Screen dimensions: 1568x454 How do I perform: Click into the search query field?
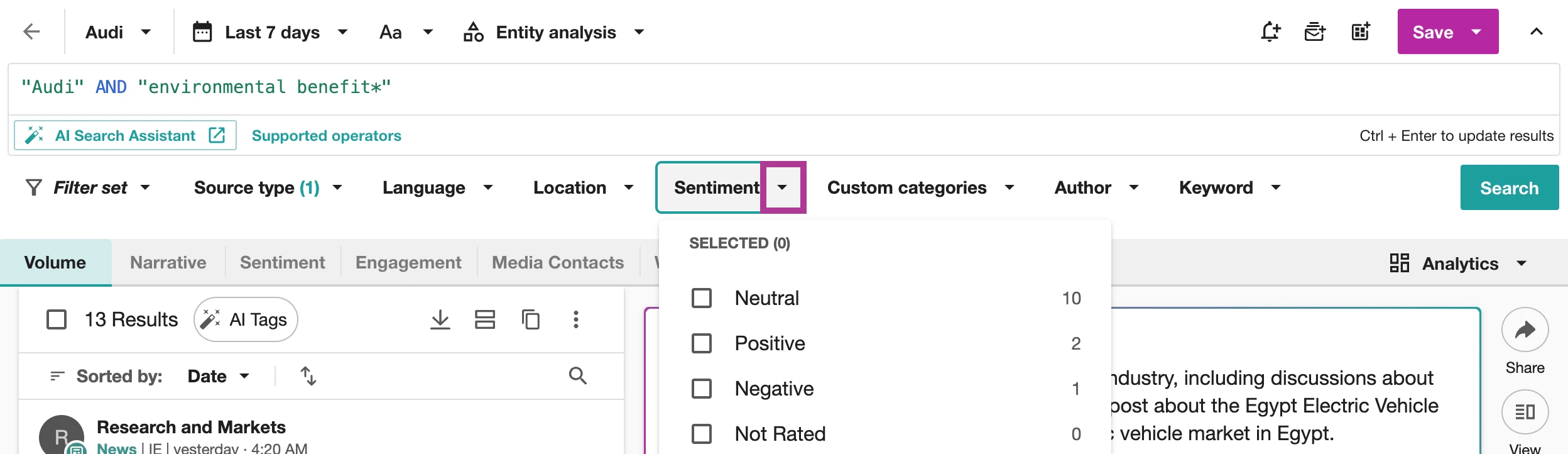coord(754,87)
